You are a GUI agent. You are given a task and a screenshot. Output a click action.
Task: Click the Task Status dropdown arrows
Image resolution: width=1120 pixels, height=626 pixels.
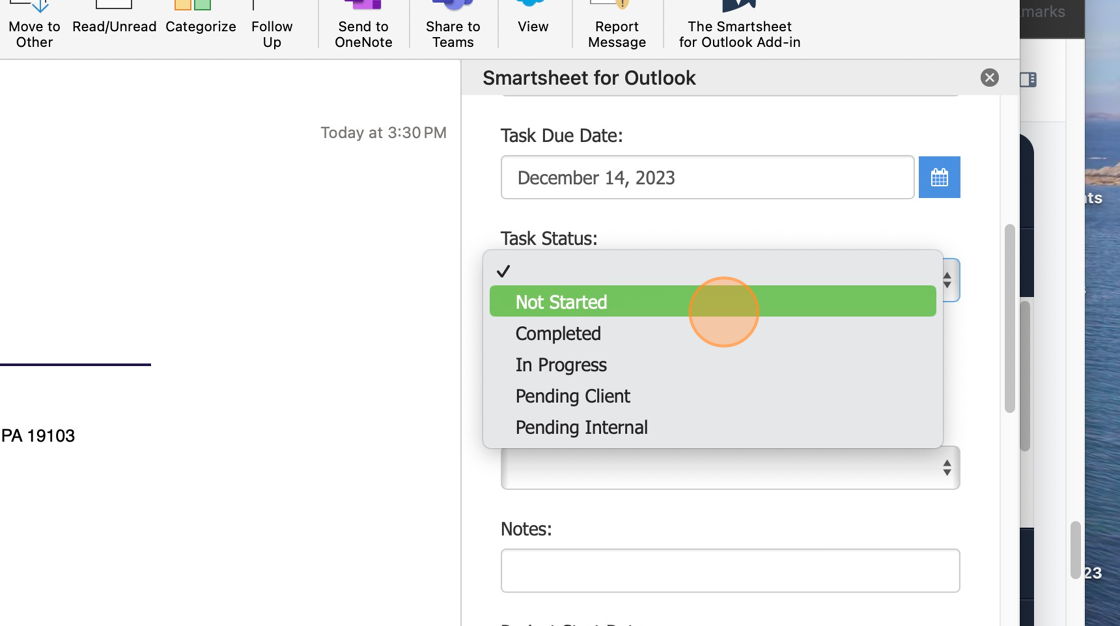[x=947, y=280]
